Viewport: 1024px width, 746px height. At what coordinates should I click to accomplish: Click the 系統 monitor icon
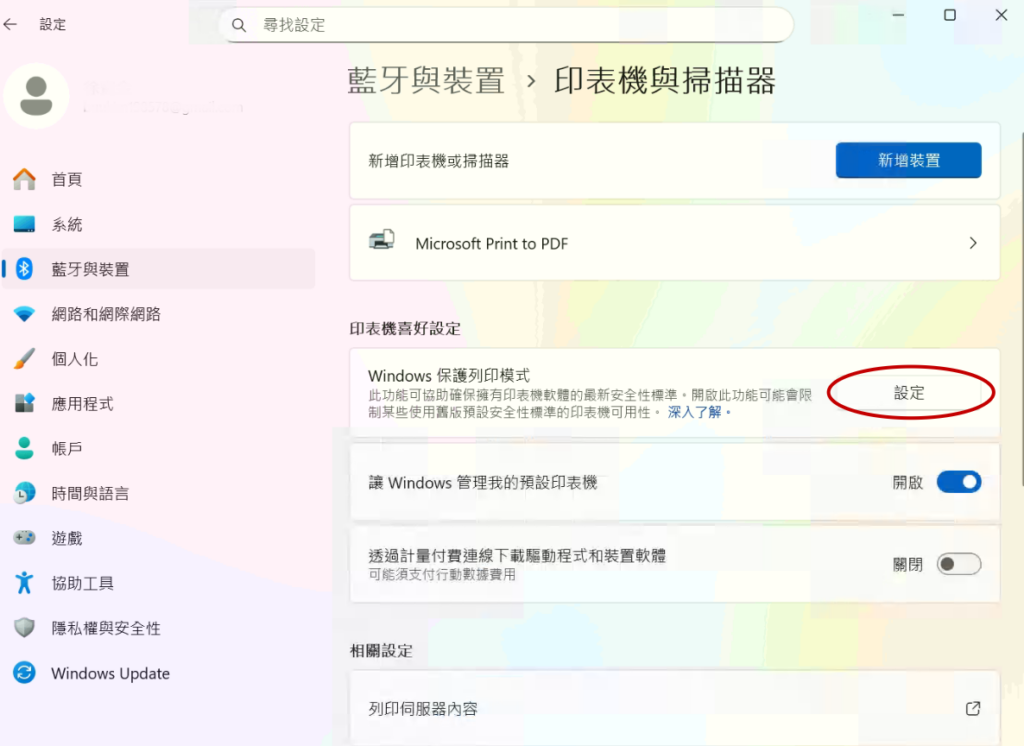[x=24, y=225]
